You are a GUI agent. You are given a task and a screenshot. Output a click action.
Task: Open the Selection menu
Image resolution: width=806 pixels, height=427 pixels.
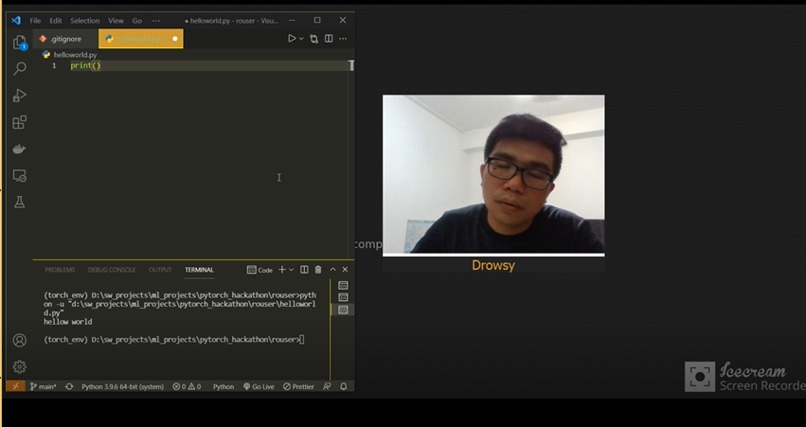click(85, 21)
